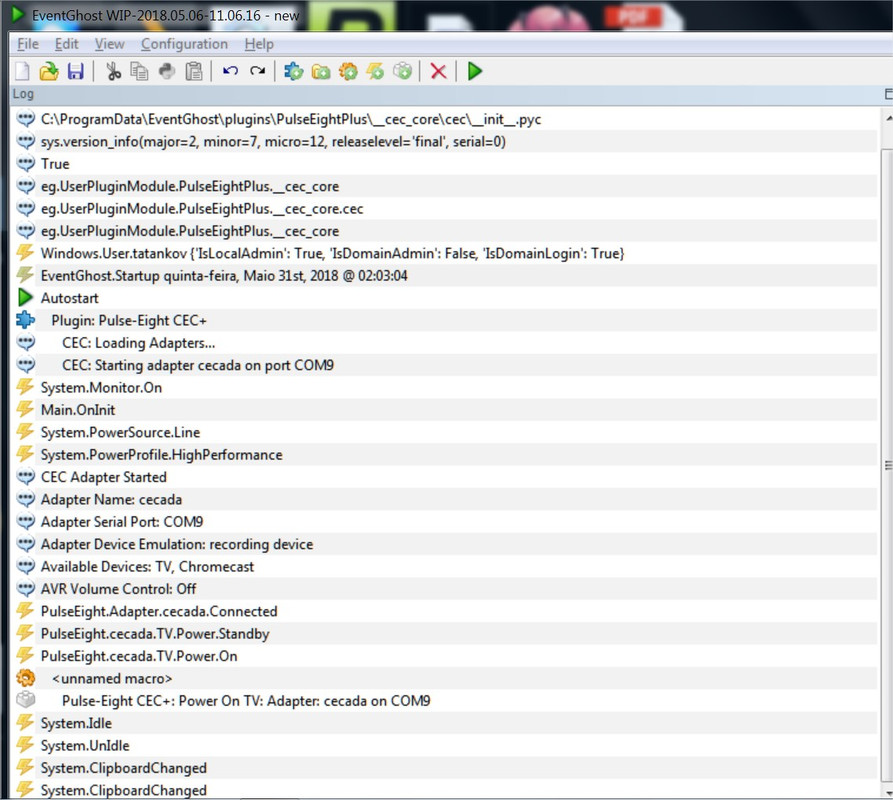Undo the last action

click(x=230, y=71)
